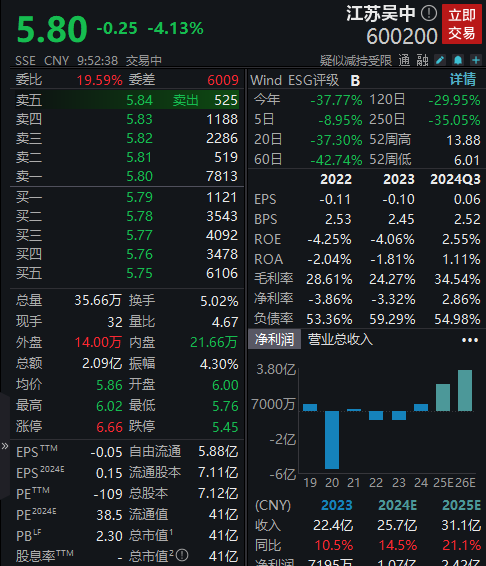Click the info icon next to 总市值2
486x566 pixels.
[x=182, y=555]
